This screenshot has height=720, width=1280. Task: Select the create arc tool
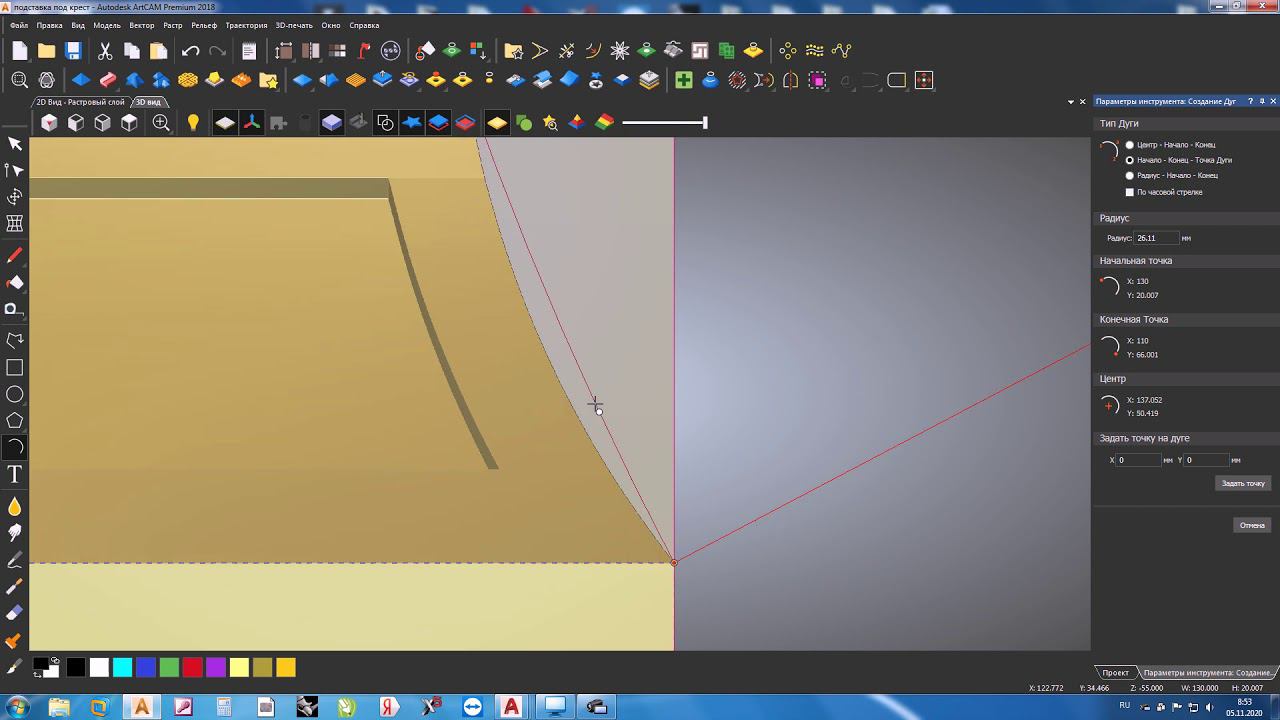(15, 447)
